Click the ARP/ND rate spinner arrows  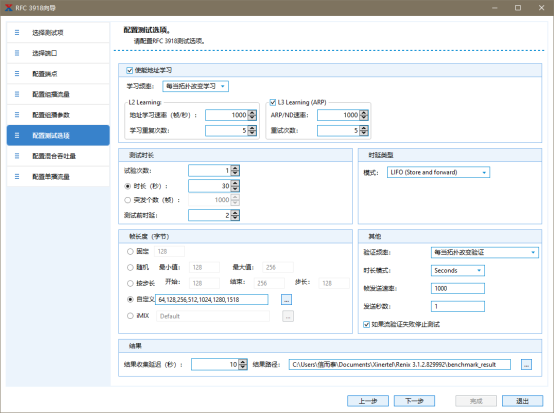[x=364, y=115]
